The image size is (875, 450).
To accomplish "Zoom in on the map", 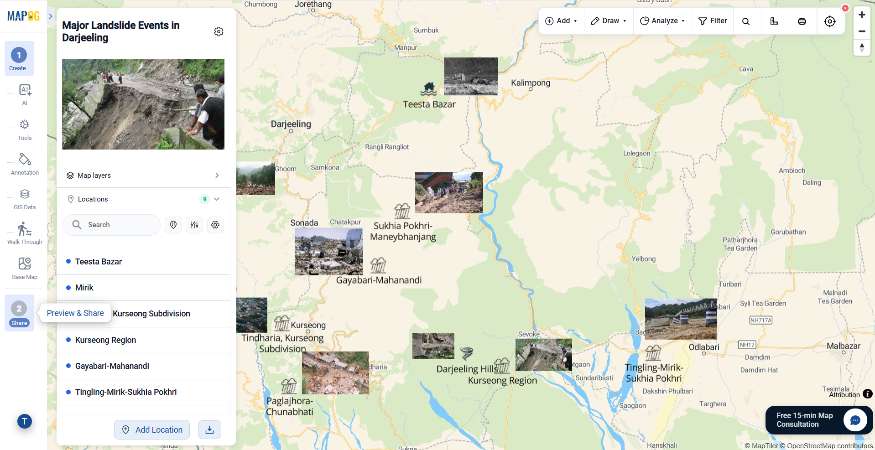I will pyautogui.click(x=862, y=15).
